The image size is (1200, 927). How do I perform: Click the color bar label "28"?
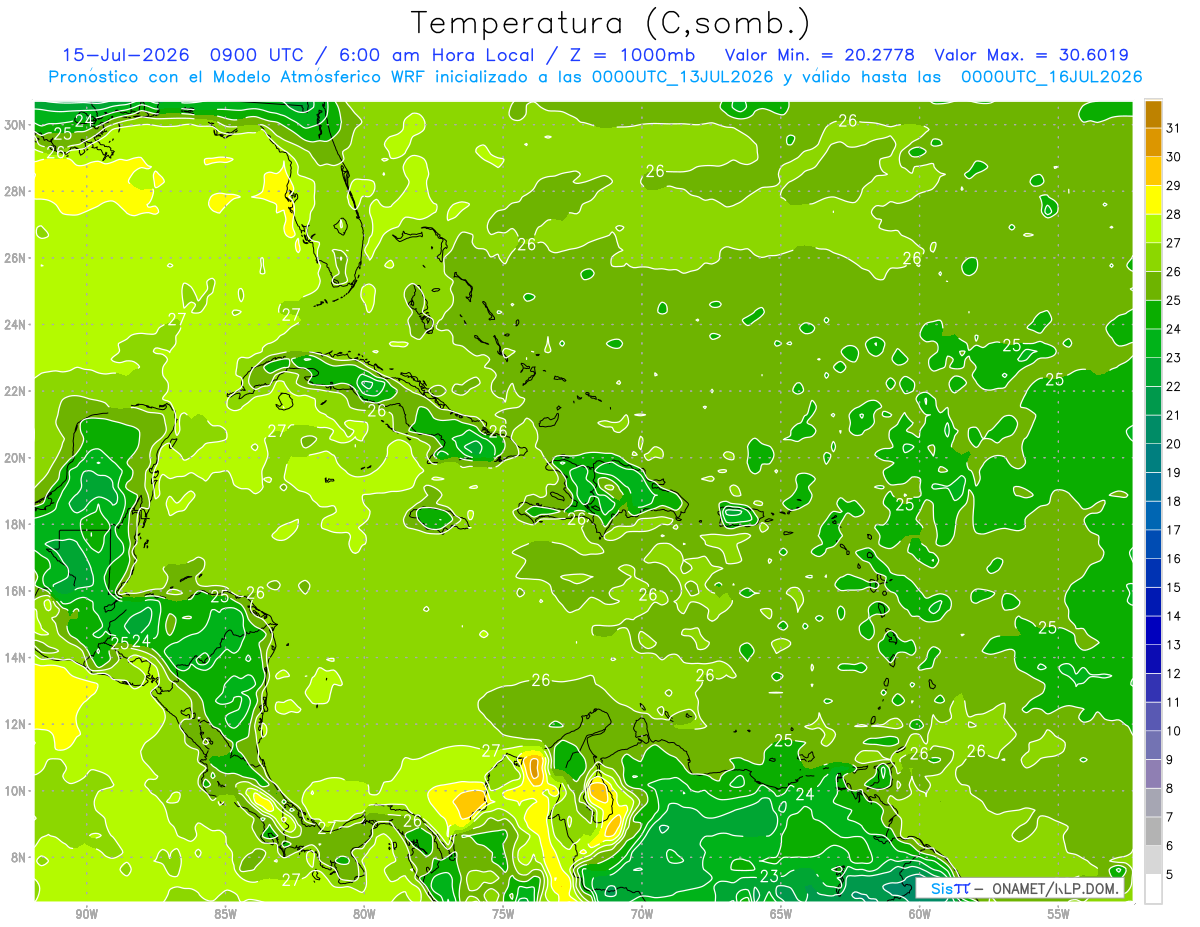[1174, 214]
